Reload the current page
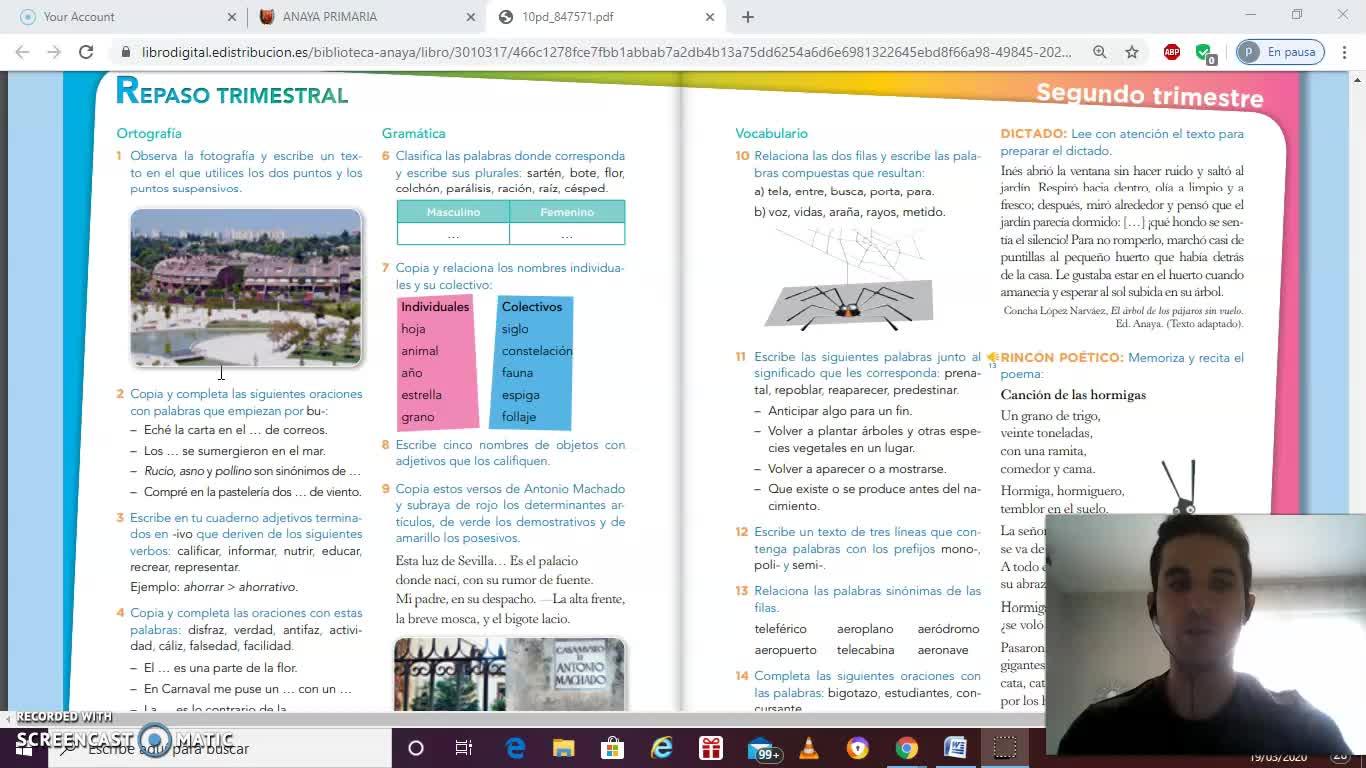1366x768 pixels. click(x=86, y=52)
